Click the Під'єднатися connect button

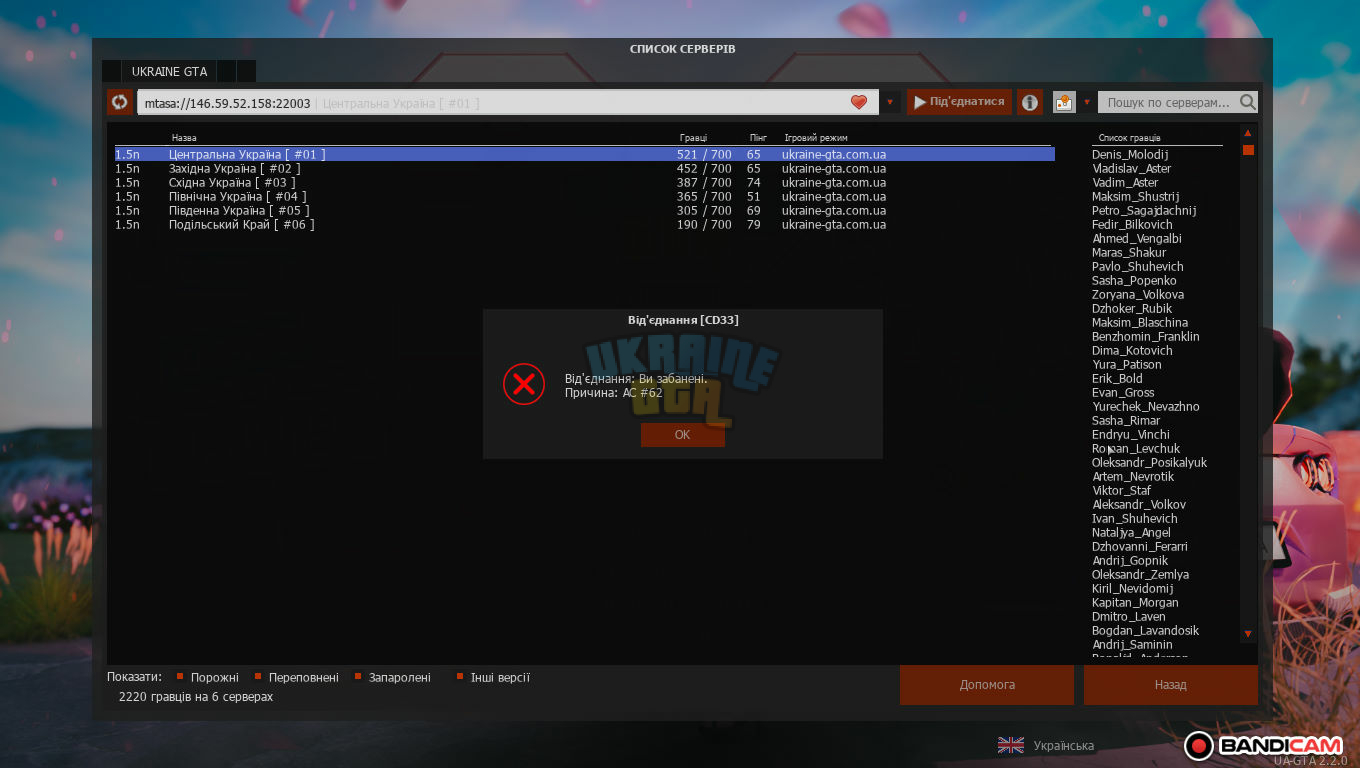959,102
